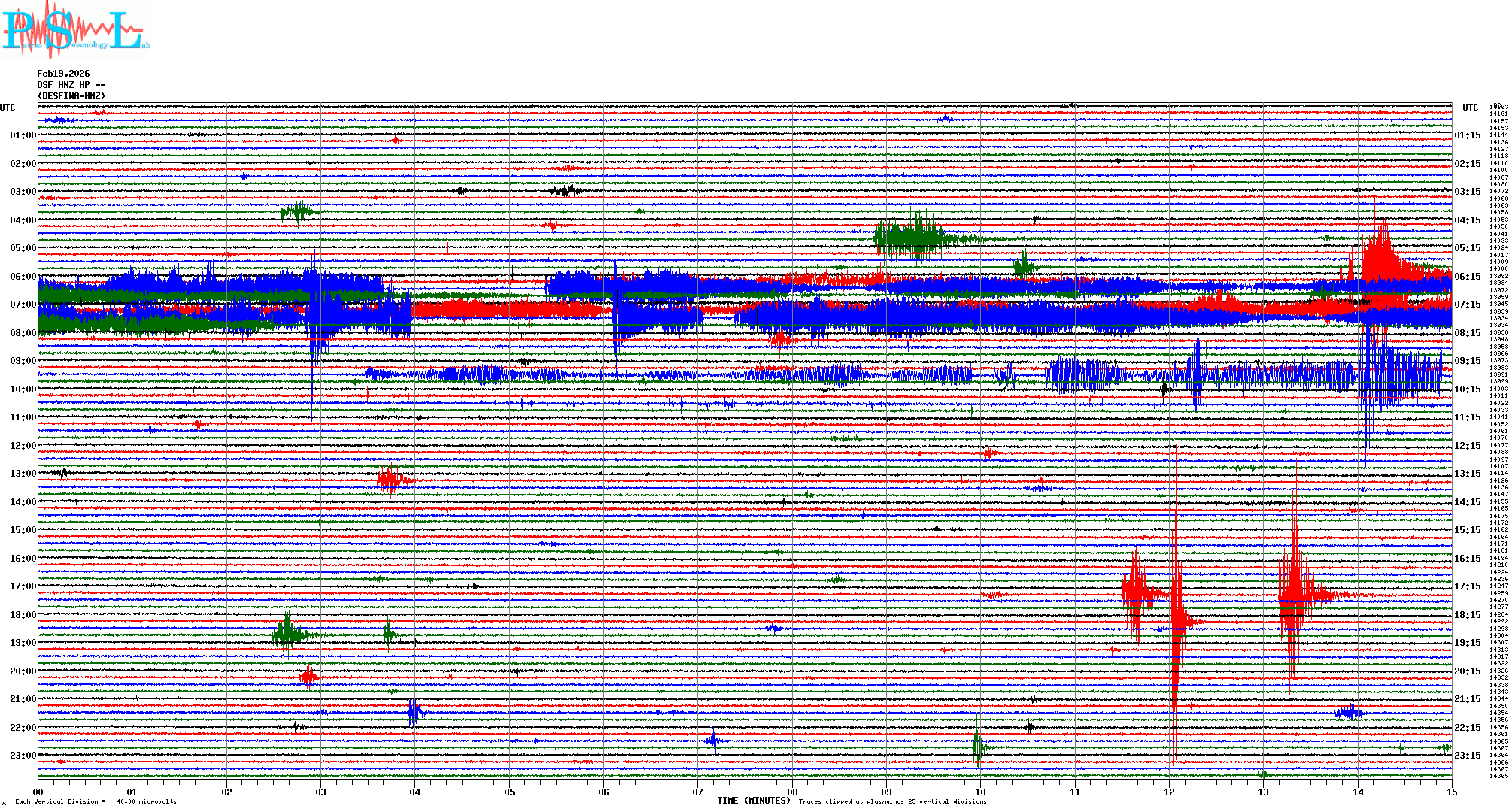Click the vertical division microvolts note
Screen dimensions: 1512x812
96,801
